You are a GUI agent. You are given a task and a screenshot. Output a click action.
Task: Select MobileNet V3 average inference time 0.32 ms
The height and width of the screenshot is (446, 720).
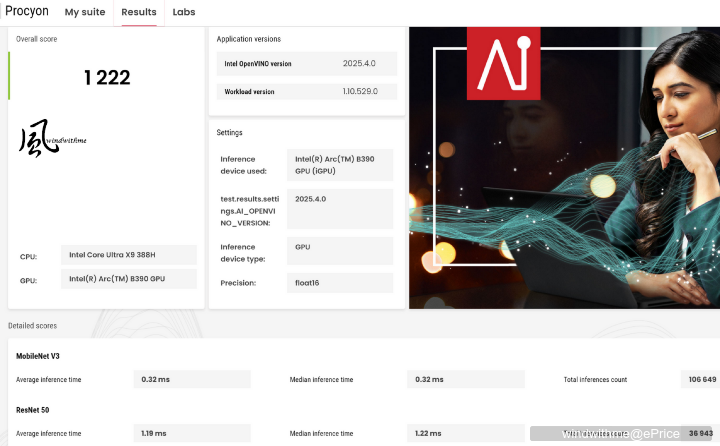(192, 379)
